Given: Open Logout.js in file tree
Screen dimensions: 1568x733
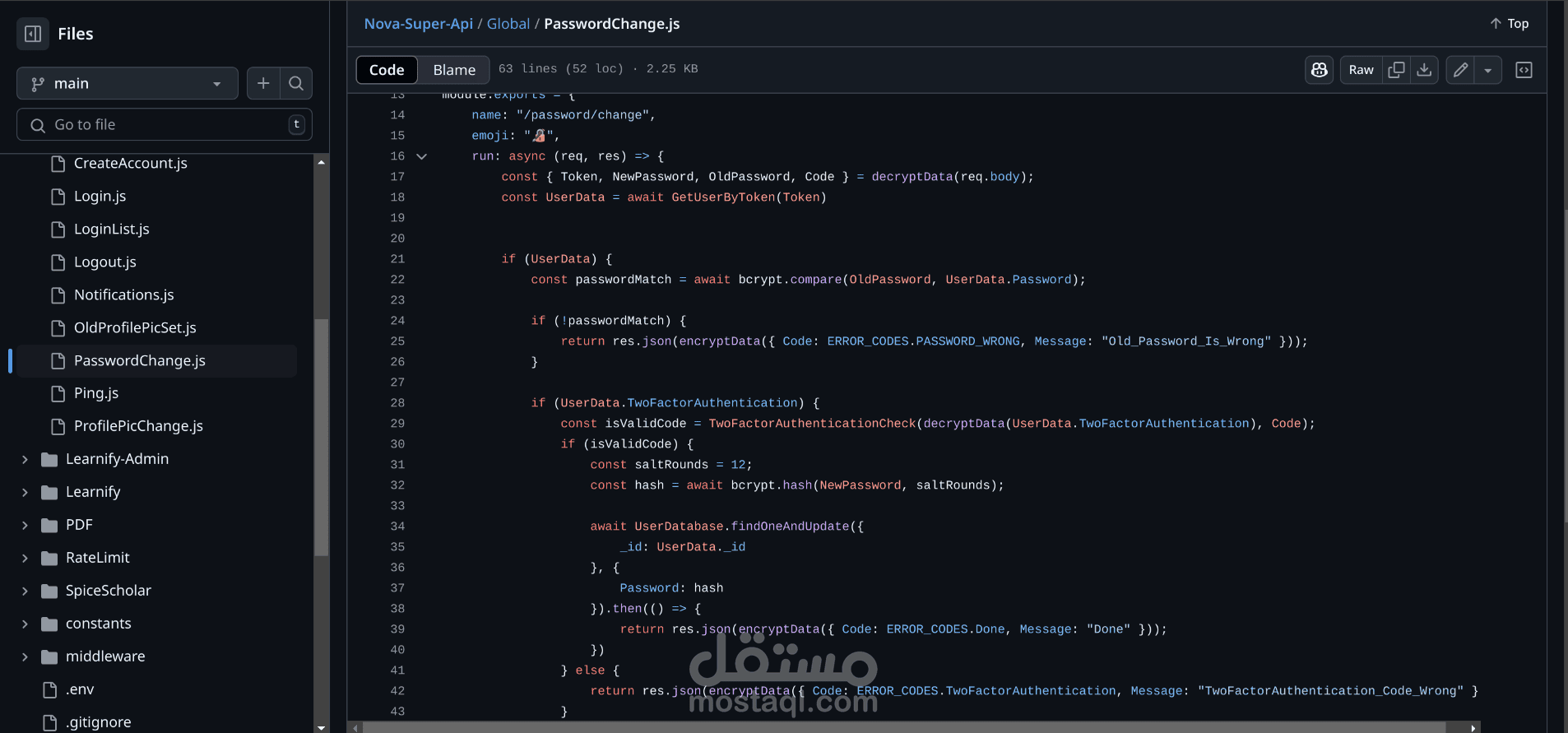Looking at the screenshot, I should tap(105, 262).
